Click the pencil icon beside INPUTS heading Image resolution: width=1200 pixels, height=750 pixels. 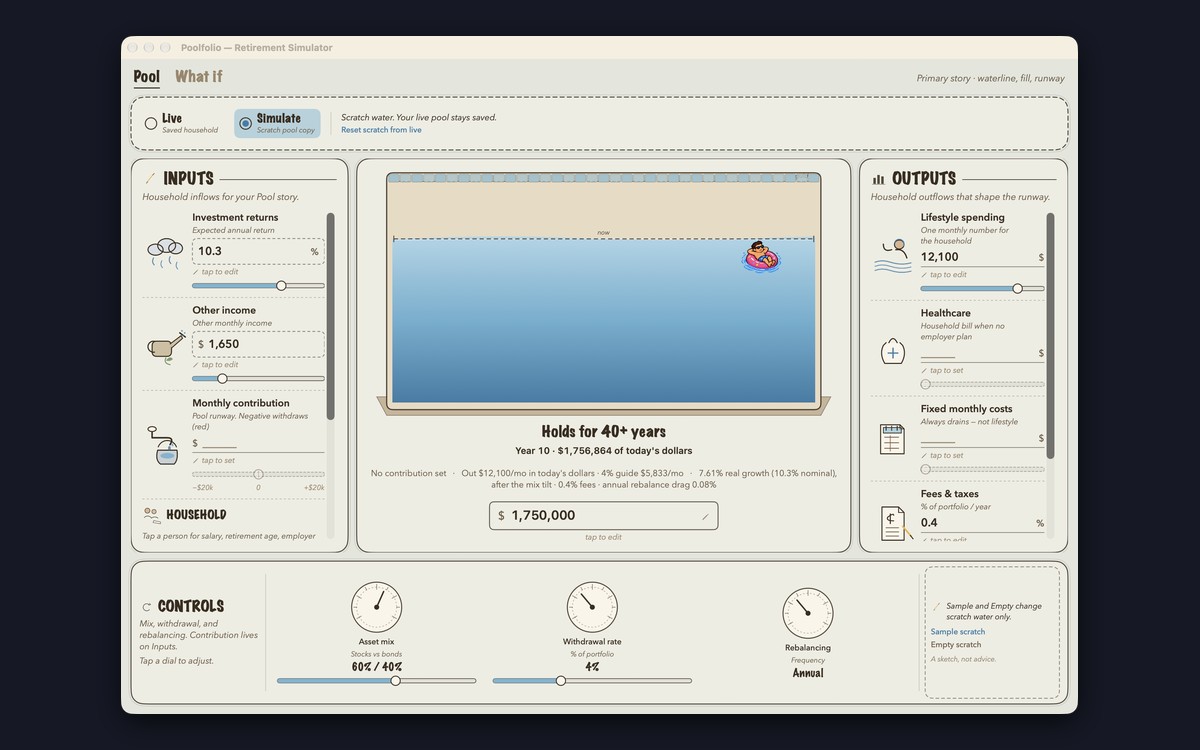point(150,179)
